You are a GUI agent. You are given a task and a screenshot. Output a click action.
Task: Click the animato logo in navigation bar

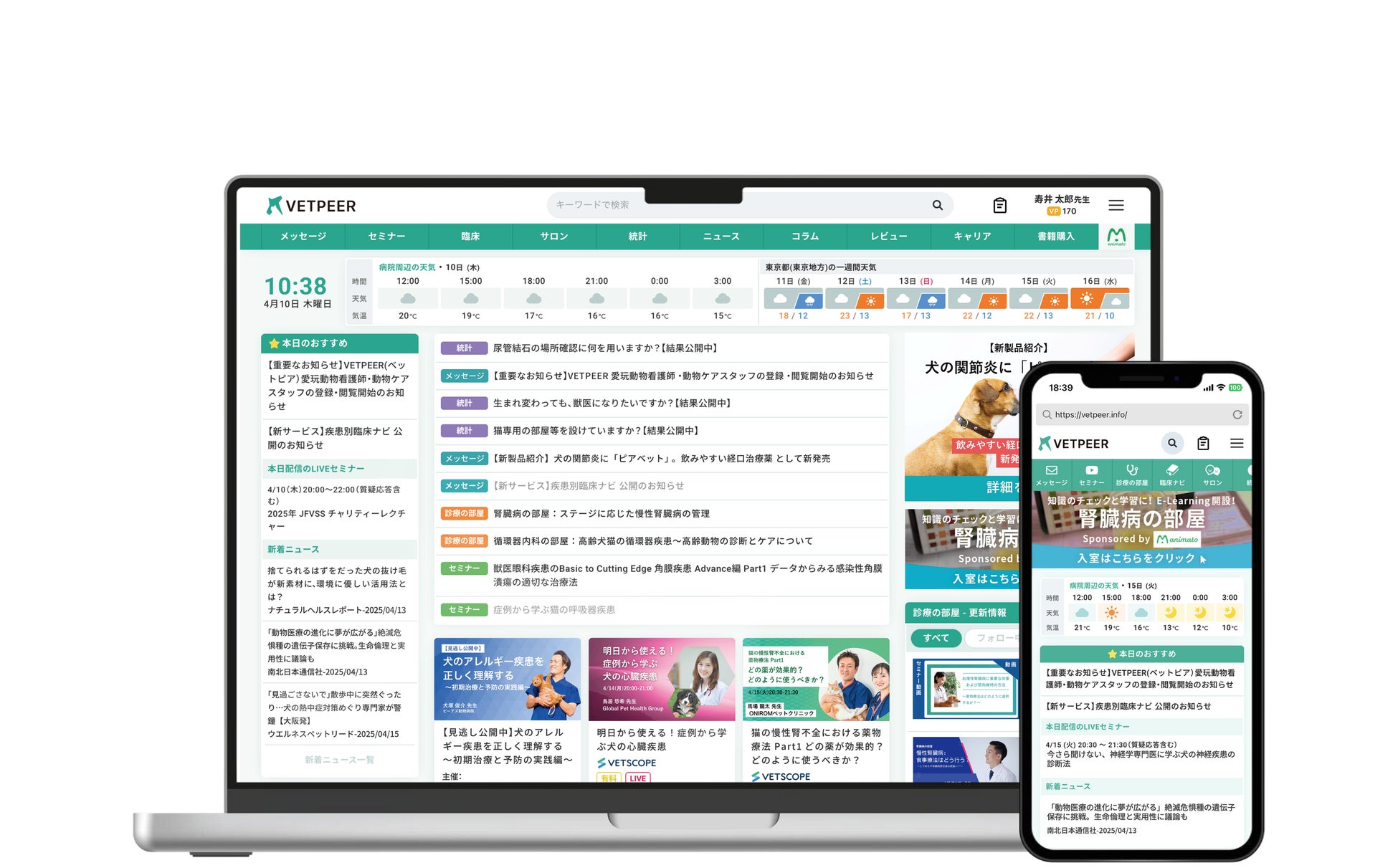click(x=1116, y=237)
